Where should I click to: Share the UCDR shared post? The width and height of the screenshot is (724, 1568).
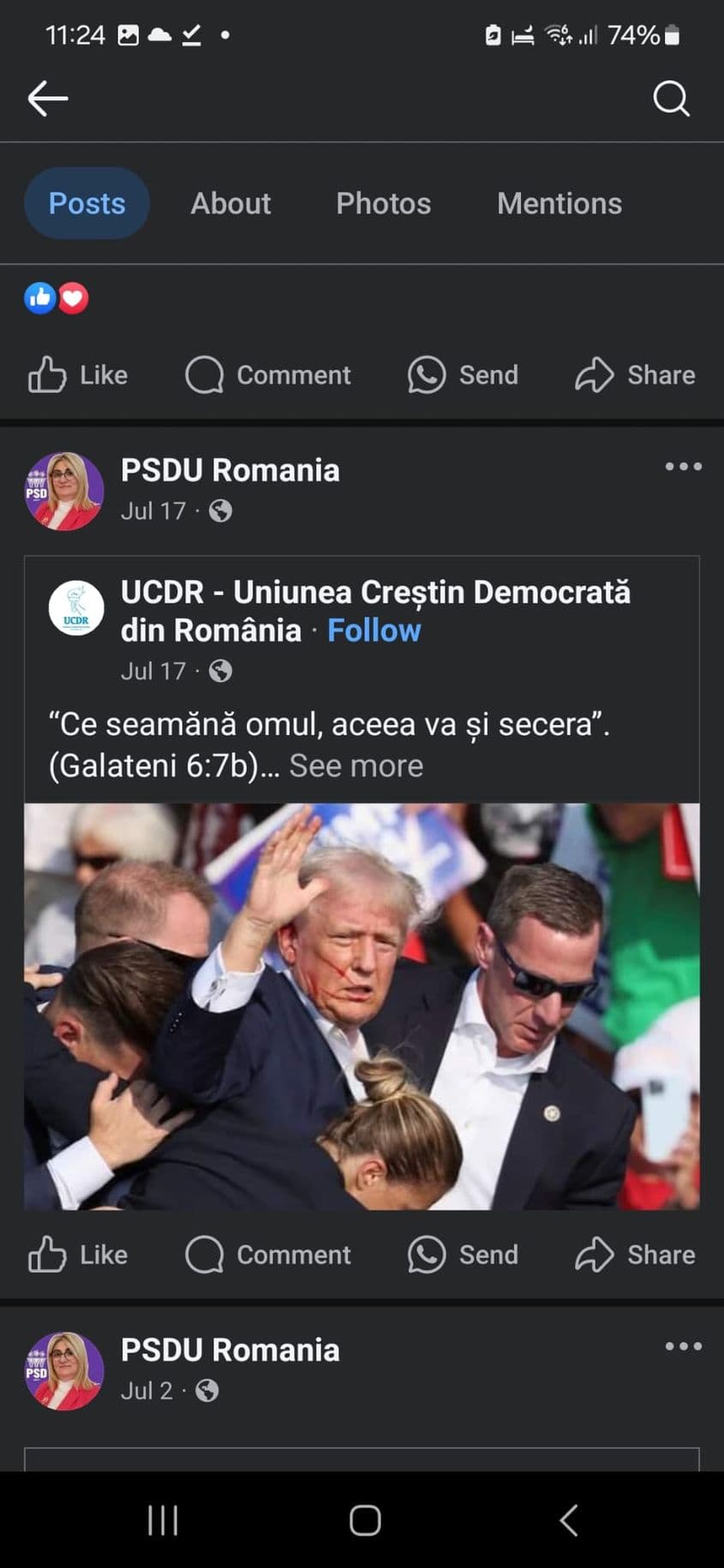[x=635, y=1255]
